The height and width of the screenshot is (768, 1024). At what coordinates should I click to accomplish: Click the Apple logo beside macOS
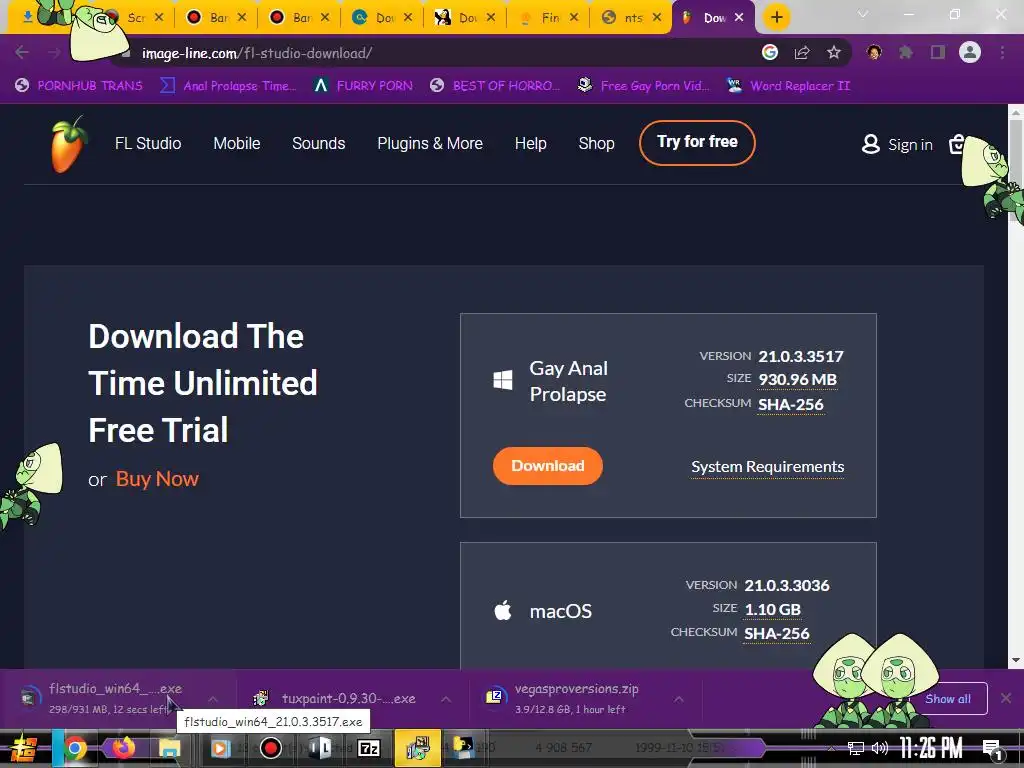click(503, 611)
